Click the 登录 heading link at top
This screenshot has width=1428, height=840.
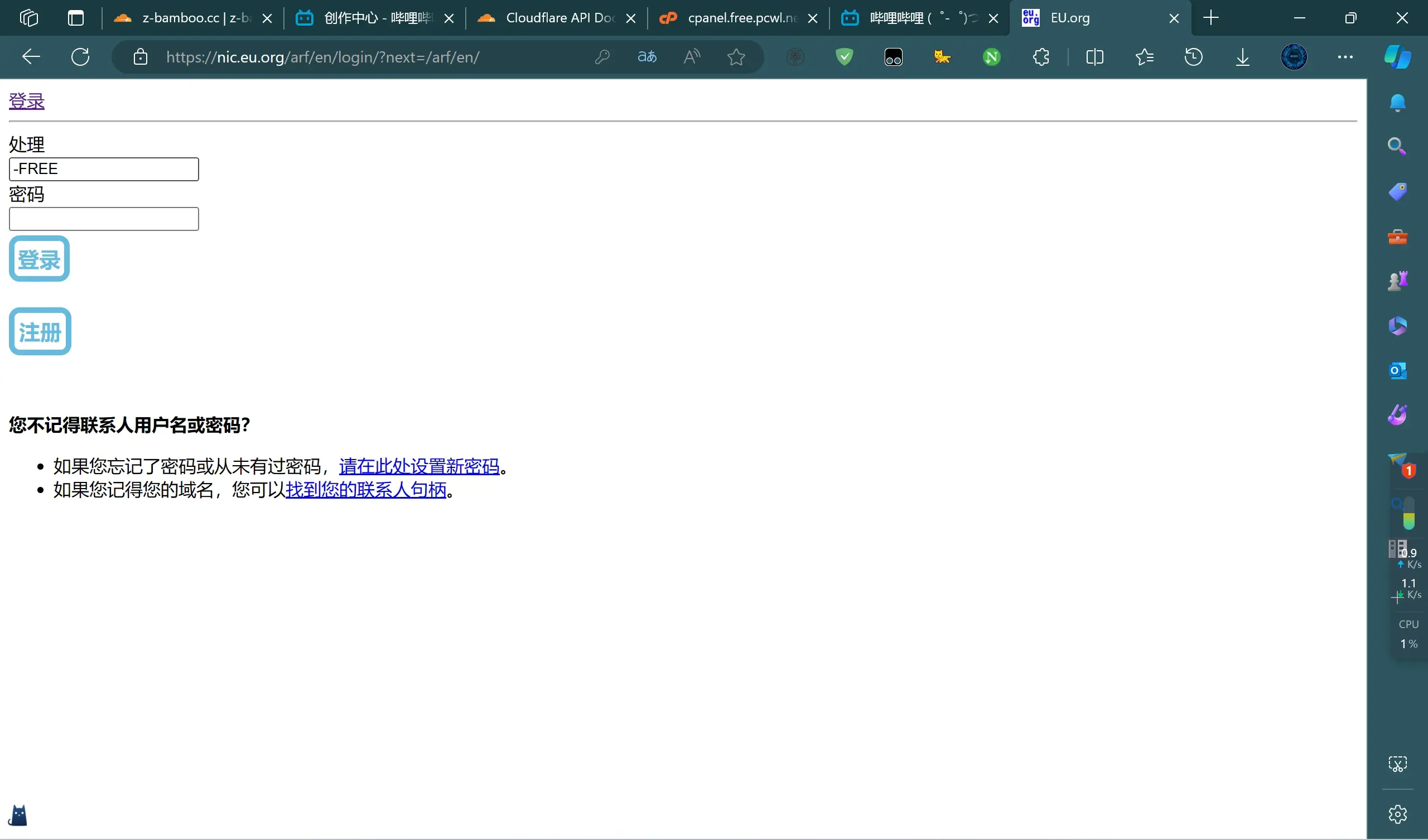(27, 101)
